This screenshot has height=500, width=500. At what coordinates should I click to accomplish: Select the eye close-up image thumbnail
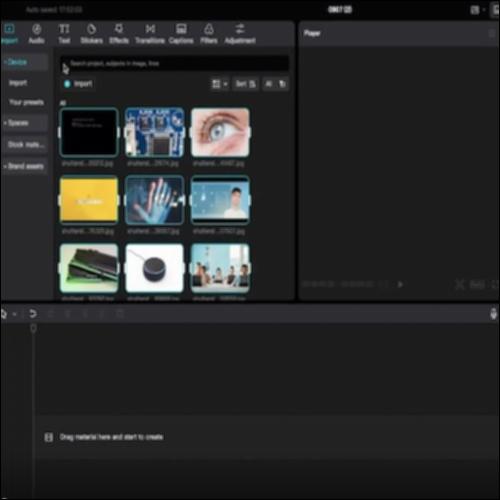[220, 132]
